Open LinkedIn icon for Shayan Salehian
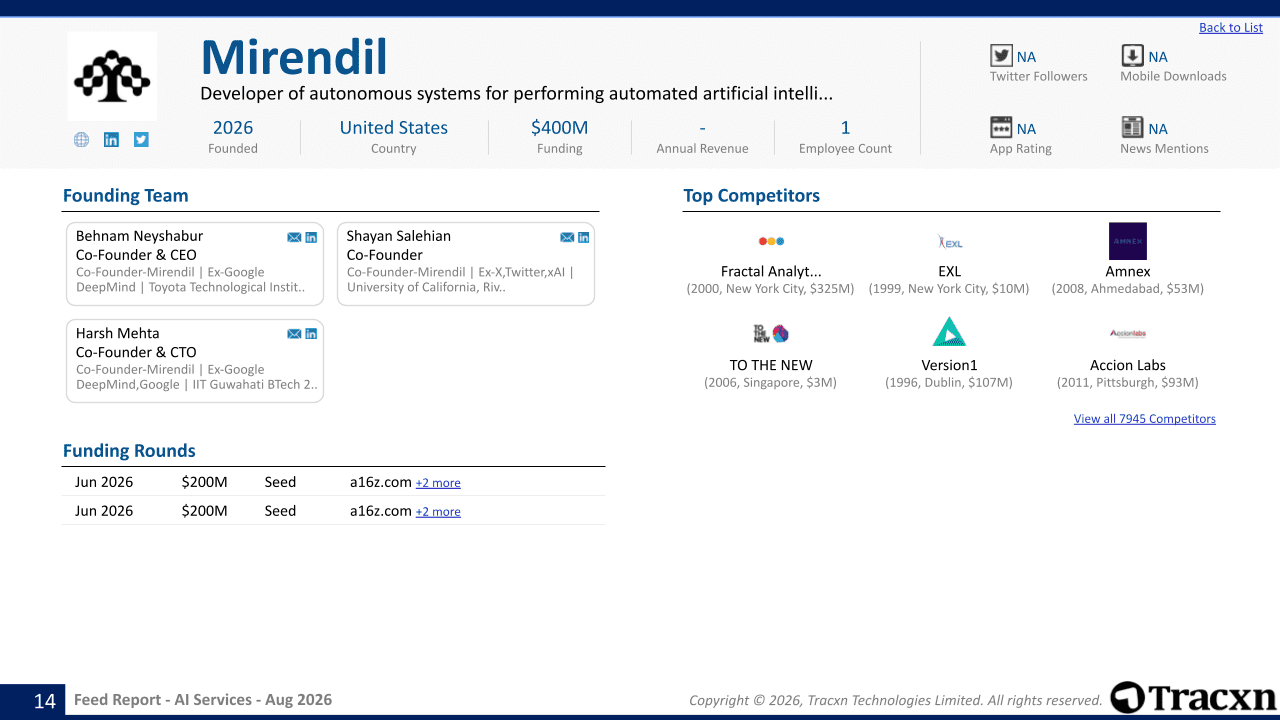The height and width of the screenshot is (720, 1280). tap(584, 237)
